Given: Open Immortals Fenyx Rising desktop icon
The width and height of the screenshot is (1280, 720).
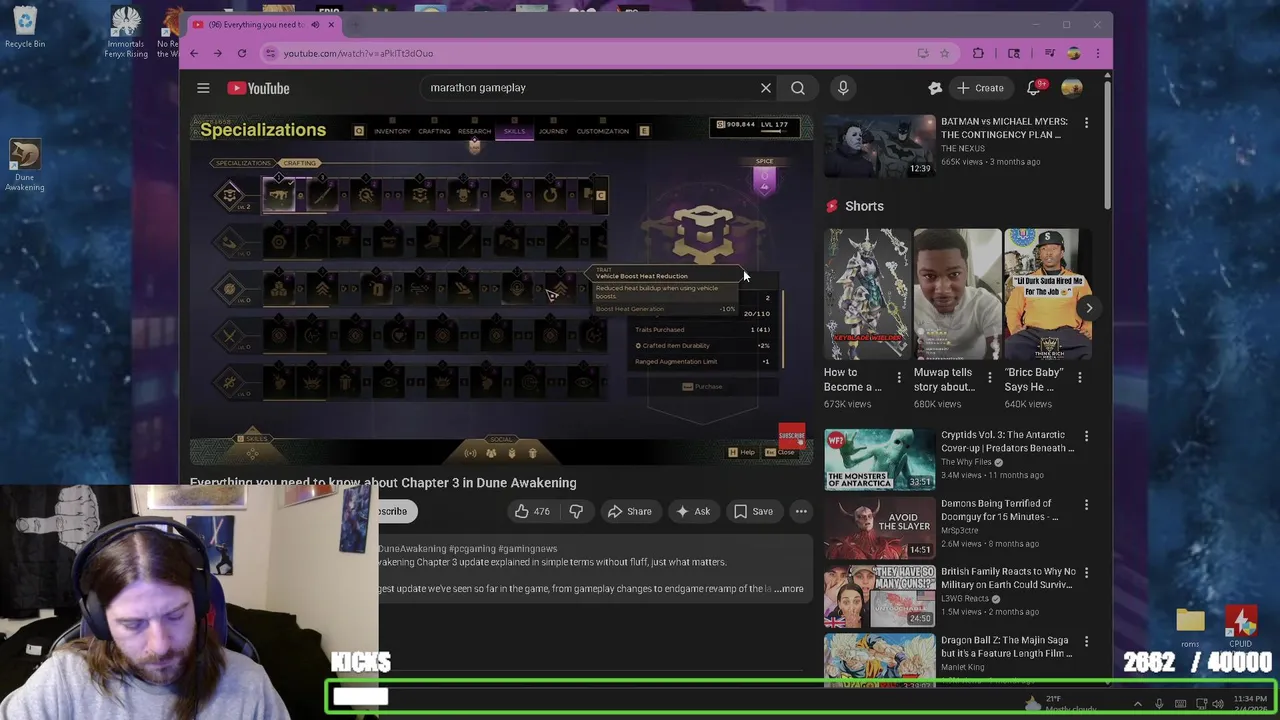Looking at the screenshot, I should [x=126, y=32].
